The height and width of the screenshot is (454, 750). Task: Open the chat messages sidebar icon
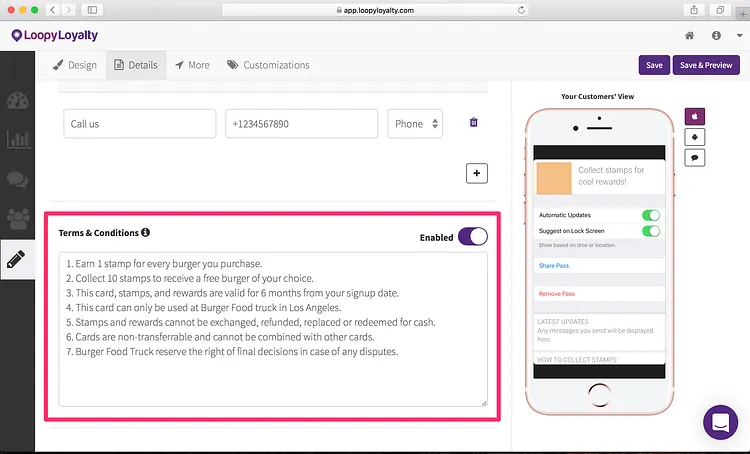(18, 179)
